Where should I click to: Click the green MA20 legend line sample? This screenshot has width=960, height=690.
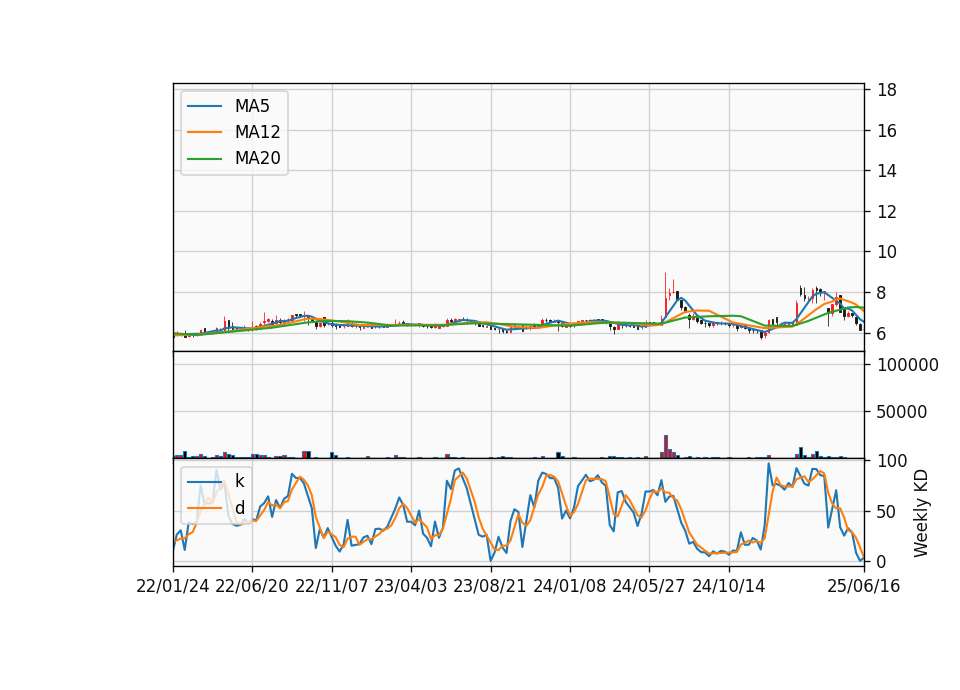[204, 158]
